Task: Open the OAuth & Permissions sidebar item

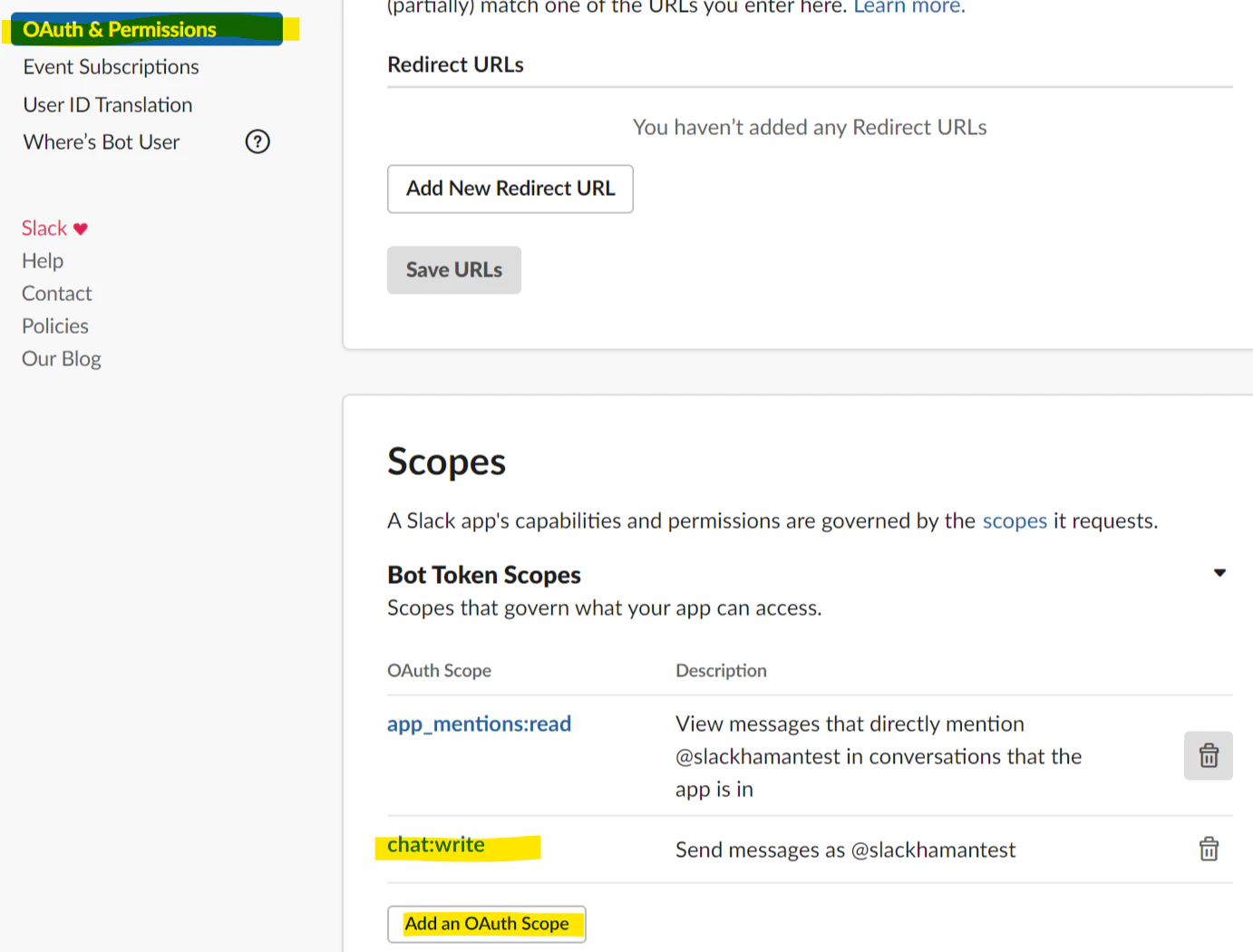Action: click(120, 29)
